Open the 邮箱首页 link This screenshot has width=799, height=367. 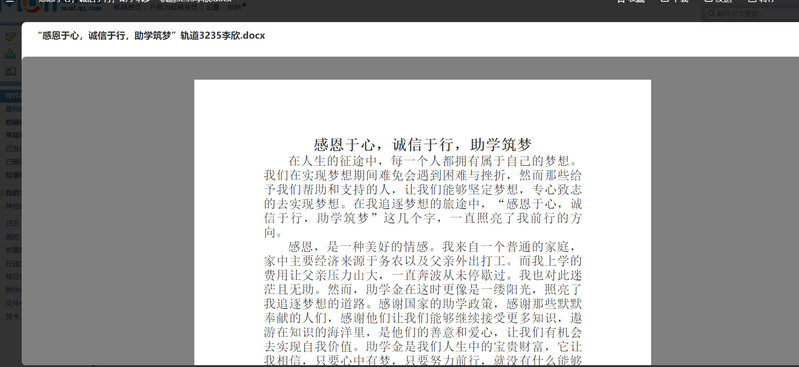tap(128, 8)
